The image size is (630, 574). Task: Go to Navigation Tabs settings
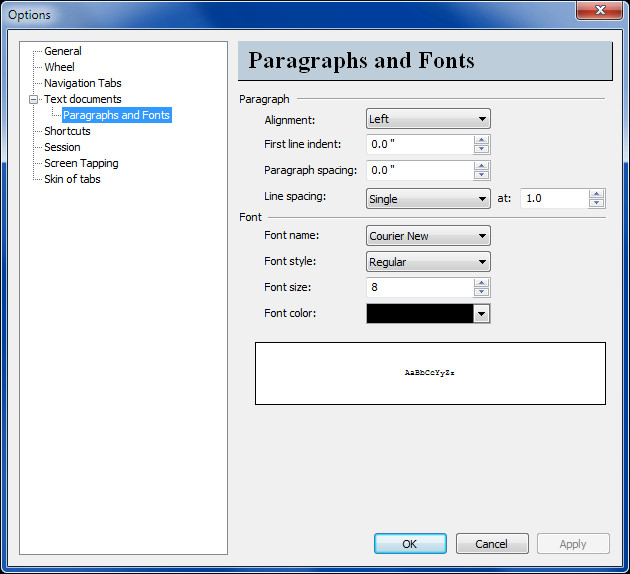[82, 83]
